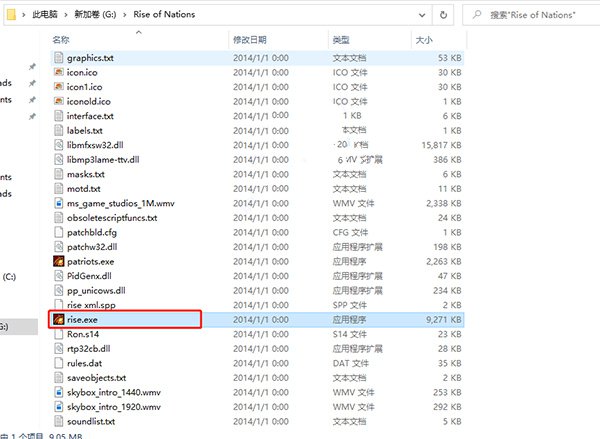Viewport: 600px width, 439px height.
Task: Click the masks.txt document icon
Action: 59,174
